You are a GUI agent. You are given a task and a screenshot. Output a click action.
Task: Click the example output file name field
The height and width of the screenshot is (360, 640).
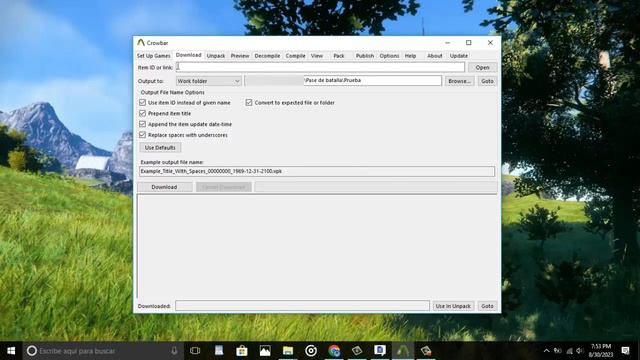[x=317, y=171]
